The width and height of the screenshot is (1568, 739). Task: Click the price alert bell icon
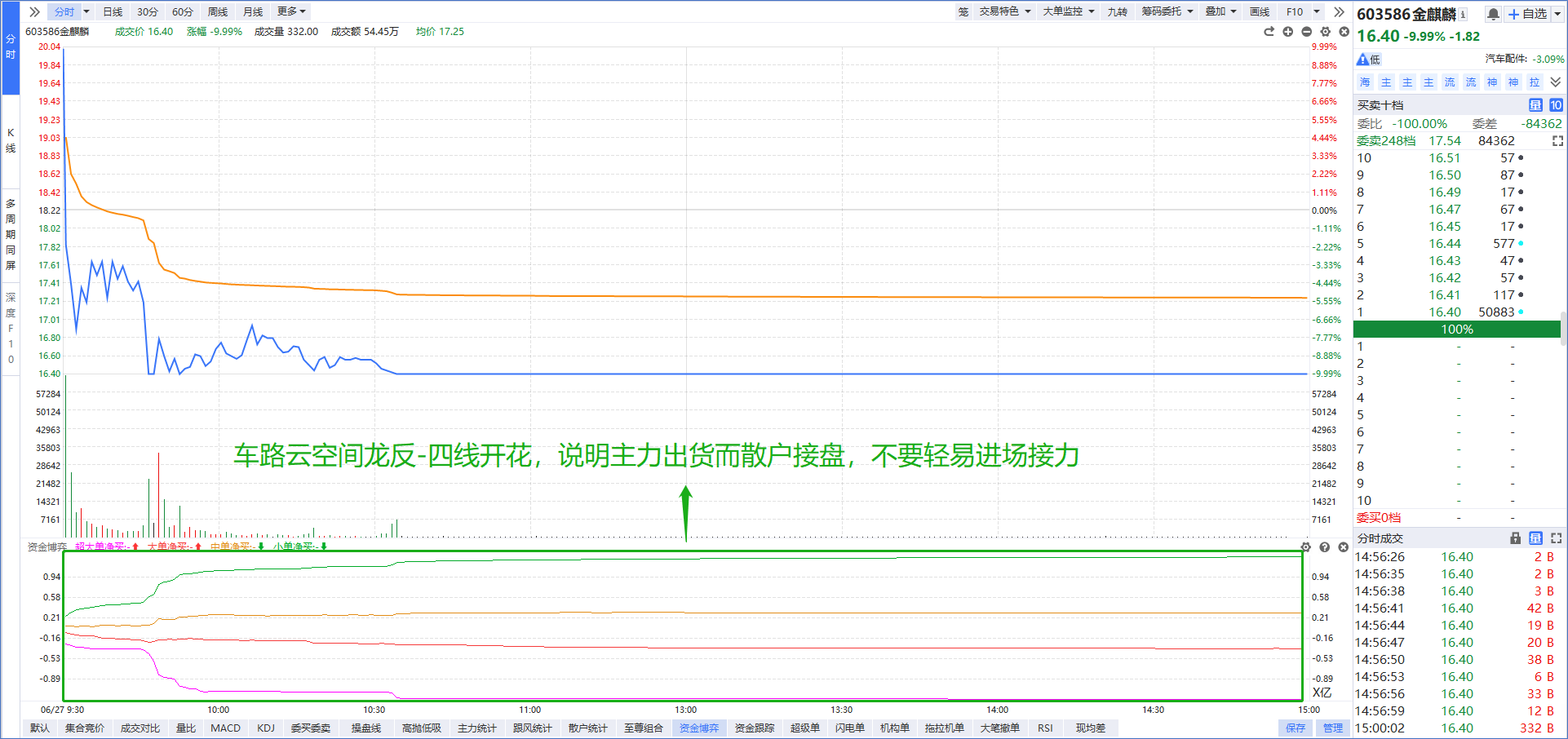pos(1492,14)
